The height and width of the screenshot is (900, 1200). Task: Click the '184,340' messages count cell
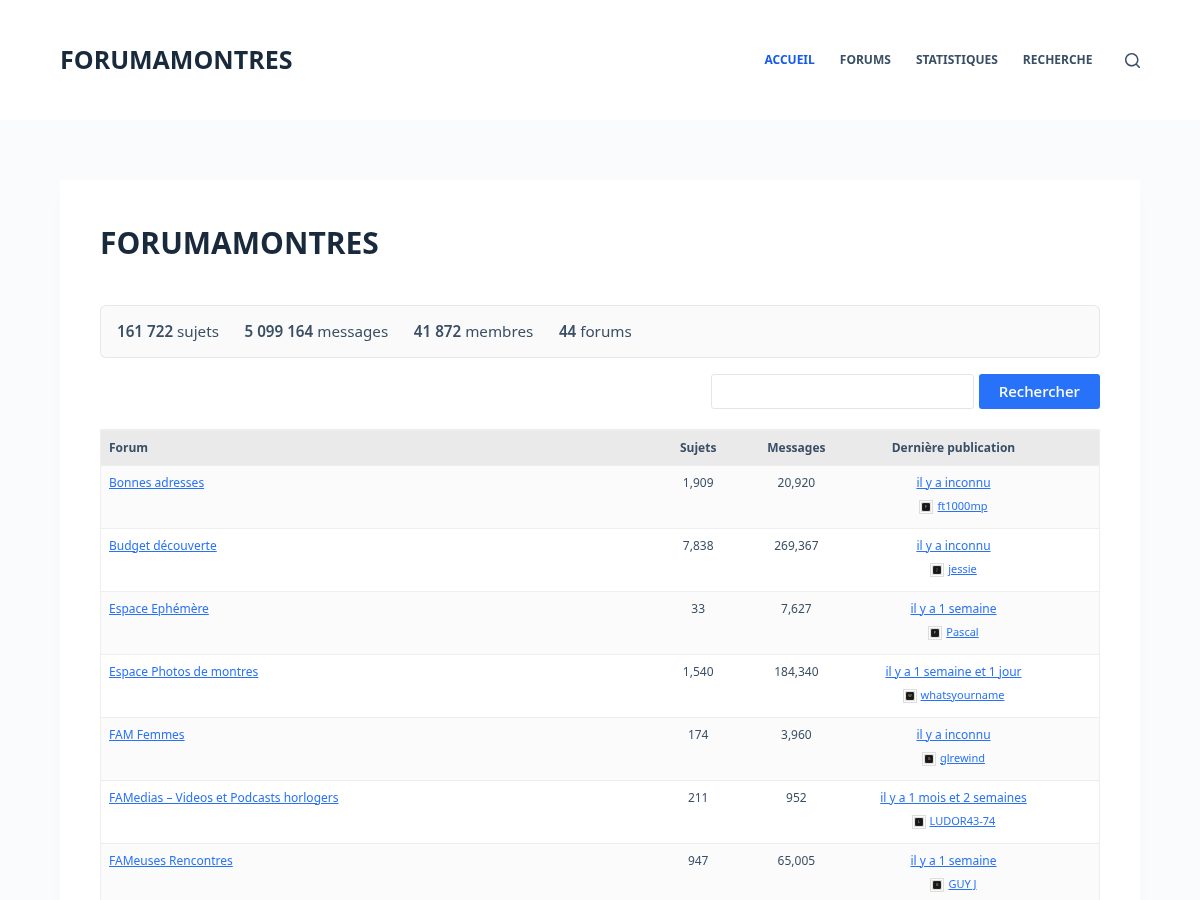coord(796,671)
